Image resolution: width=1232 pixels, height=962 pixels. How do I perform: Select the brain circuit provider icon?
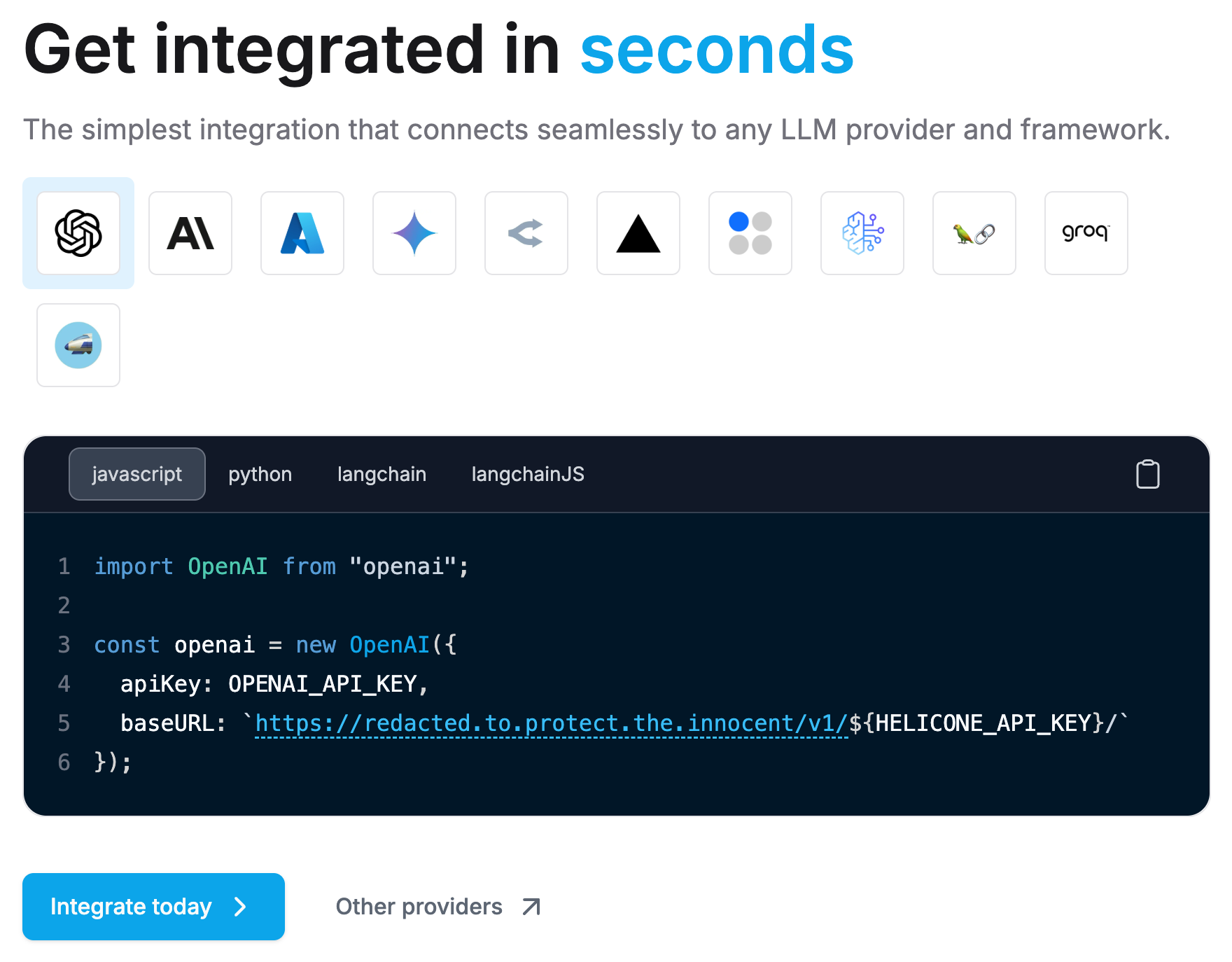point(862,233)
